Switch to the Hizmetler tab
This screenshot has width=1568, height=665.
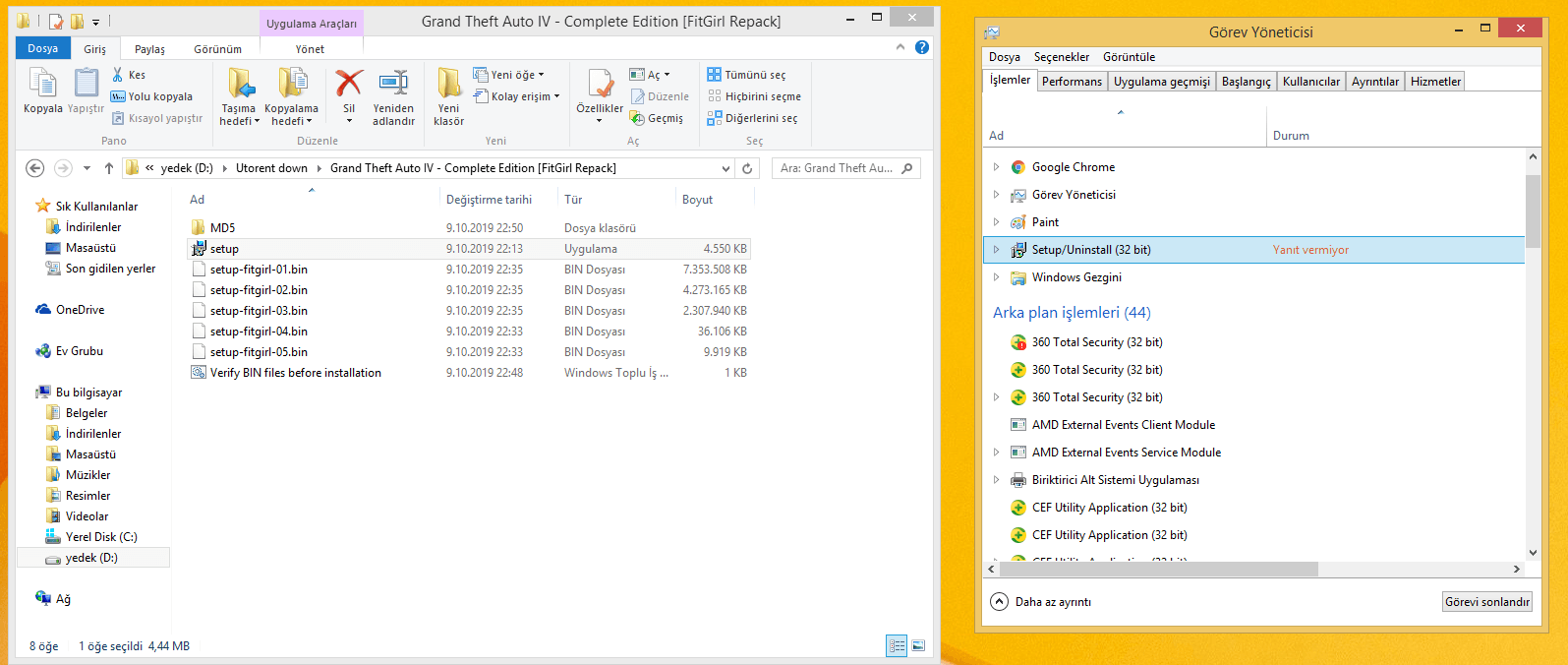[1435, 82]
